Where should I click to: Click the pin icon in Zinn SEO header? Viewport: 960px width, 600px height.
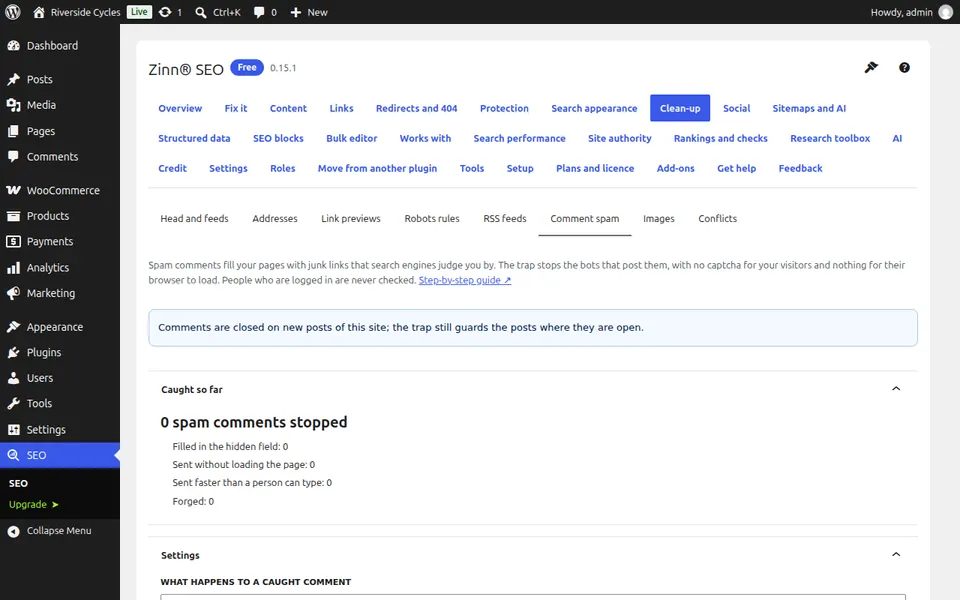coord(871,67)
